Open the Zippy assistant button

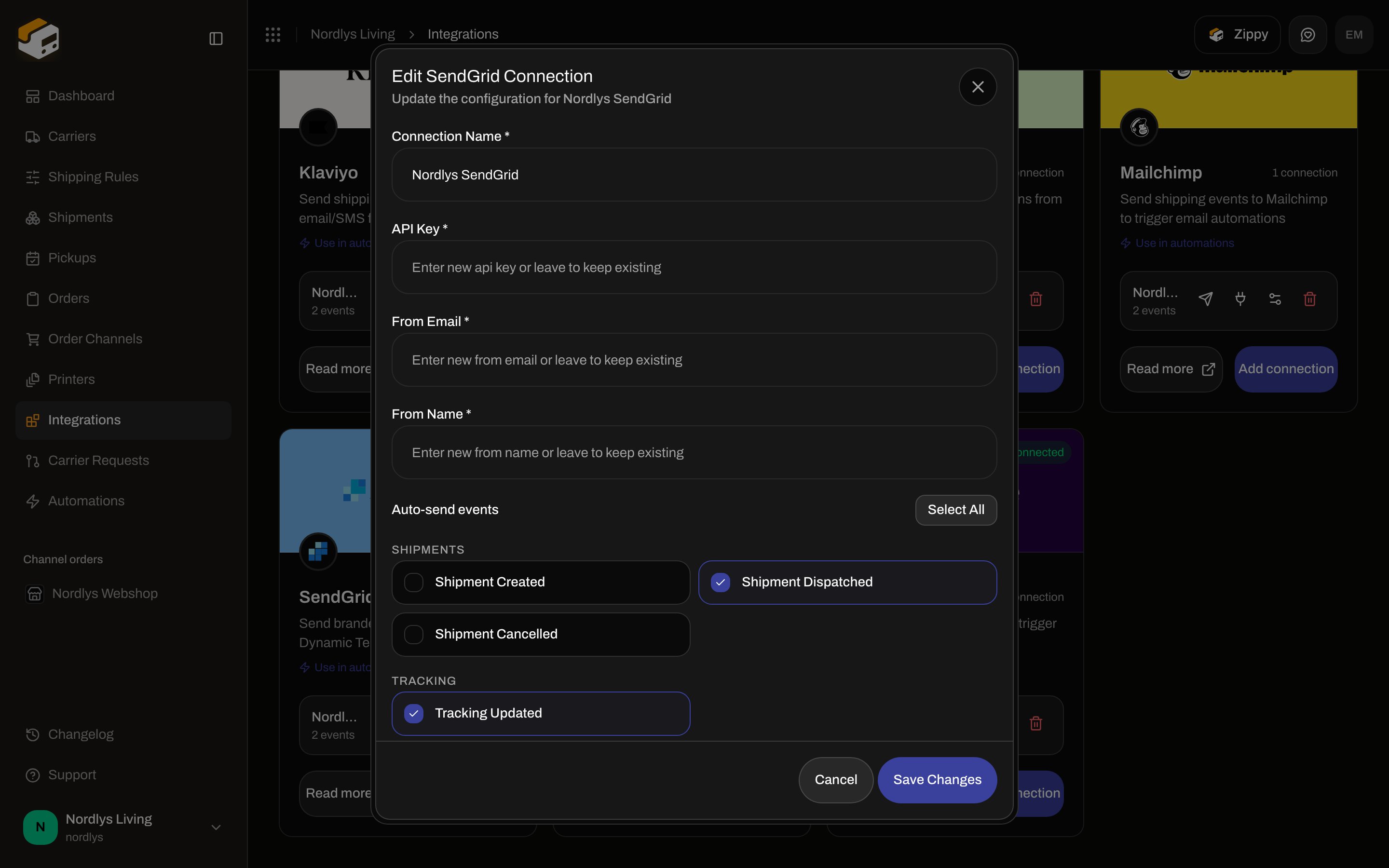1237,34
